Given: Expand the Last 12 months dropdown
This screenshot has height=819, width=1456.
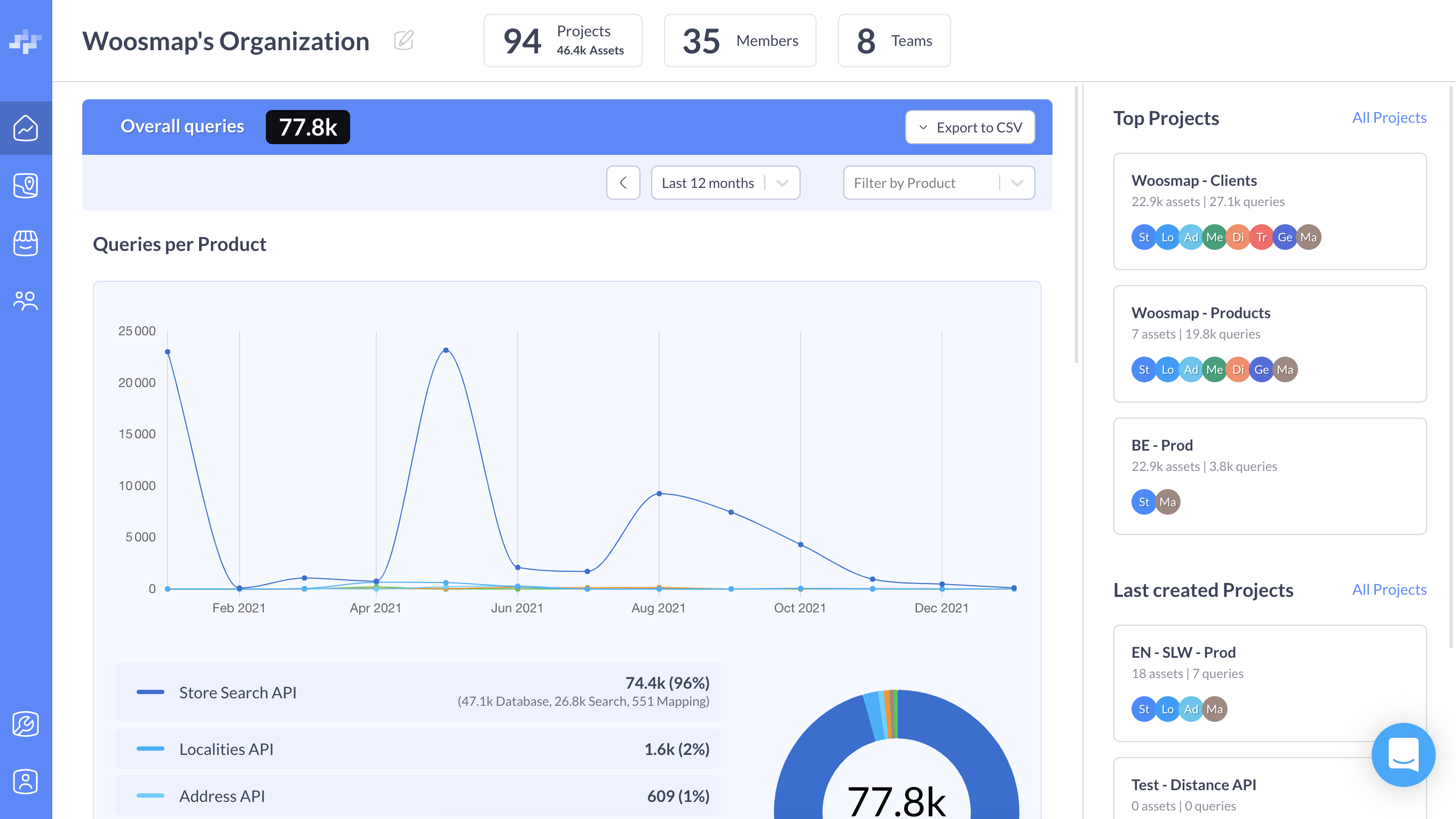Looking at the screenshot, I should (725, 183).
